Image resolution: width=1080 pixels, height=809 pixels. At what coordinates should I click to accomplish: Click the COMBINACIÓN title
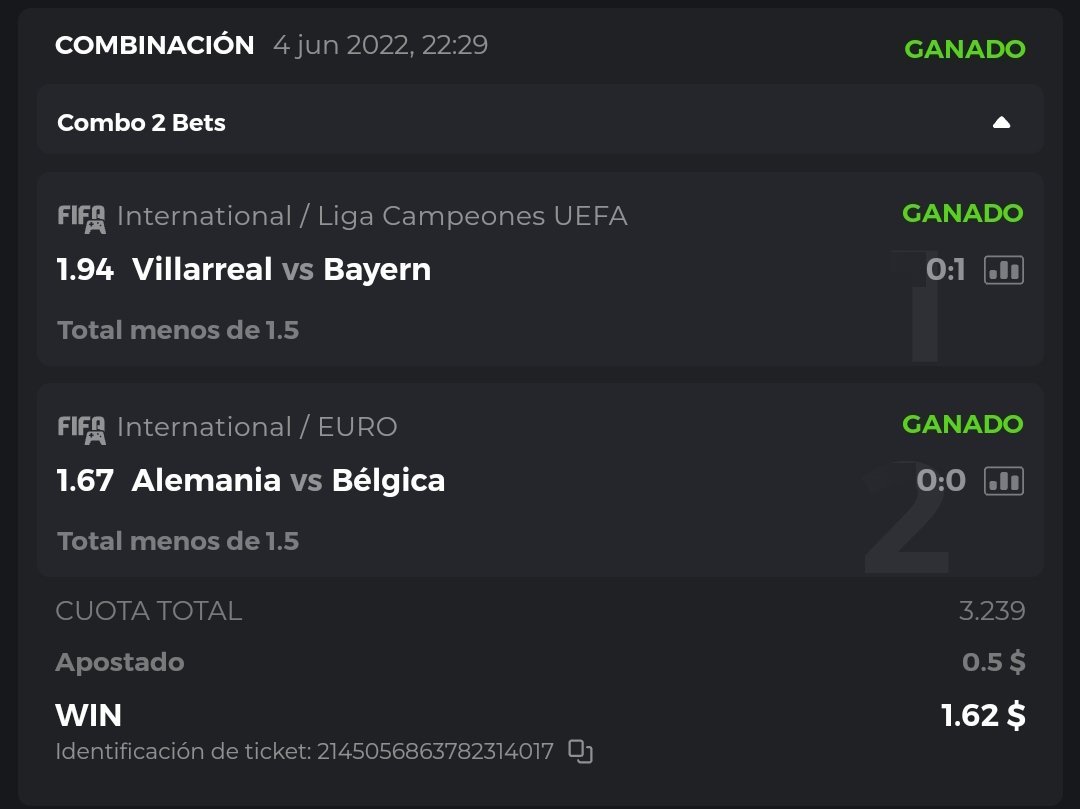point(155,45)
